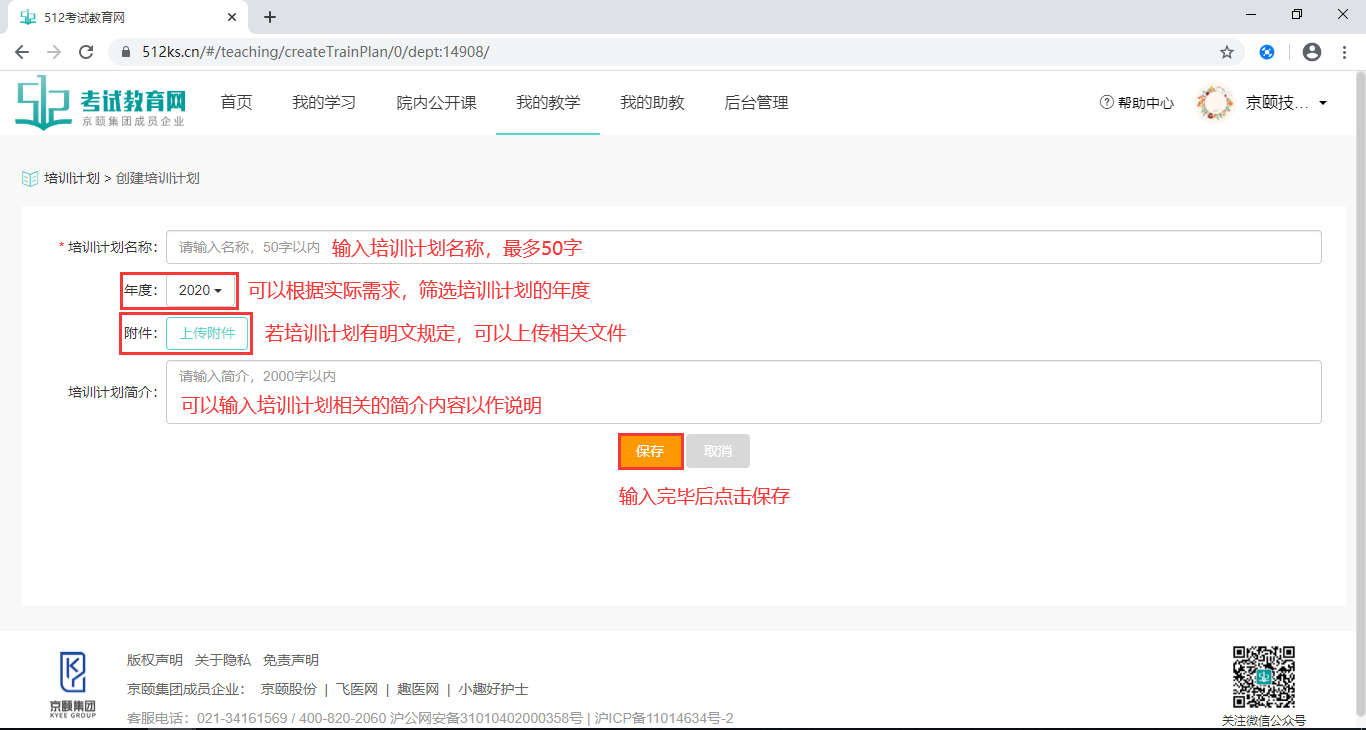Close the 512考试教育网 browser tab

point(231,17)
